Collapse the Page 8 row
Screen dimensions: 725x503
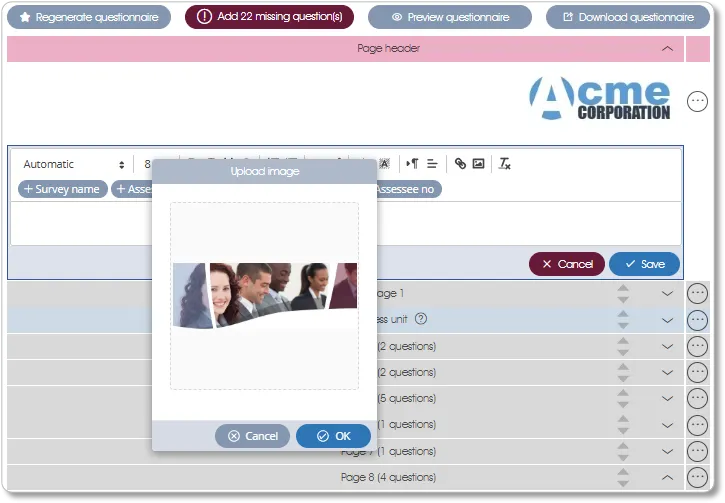(x=667, y=478)
